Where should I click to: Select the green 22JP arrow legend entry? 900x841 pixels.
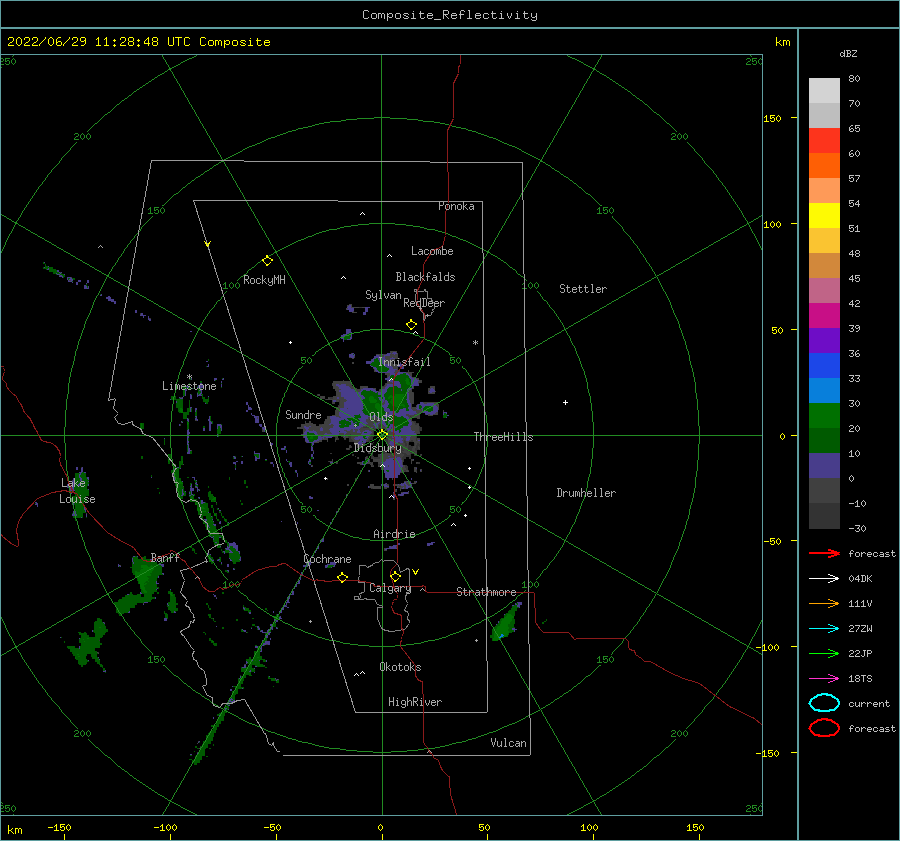(824, 653)
